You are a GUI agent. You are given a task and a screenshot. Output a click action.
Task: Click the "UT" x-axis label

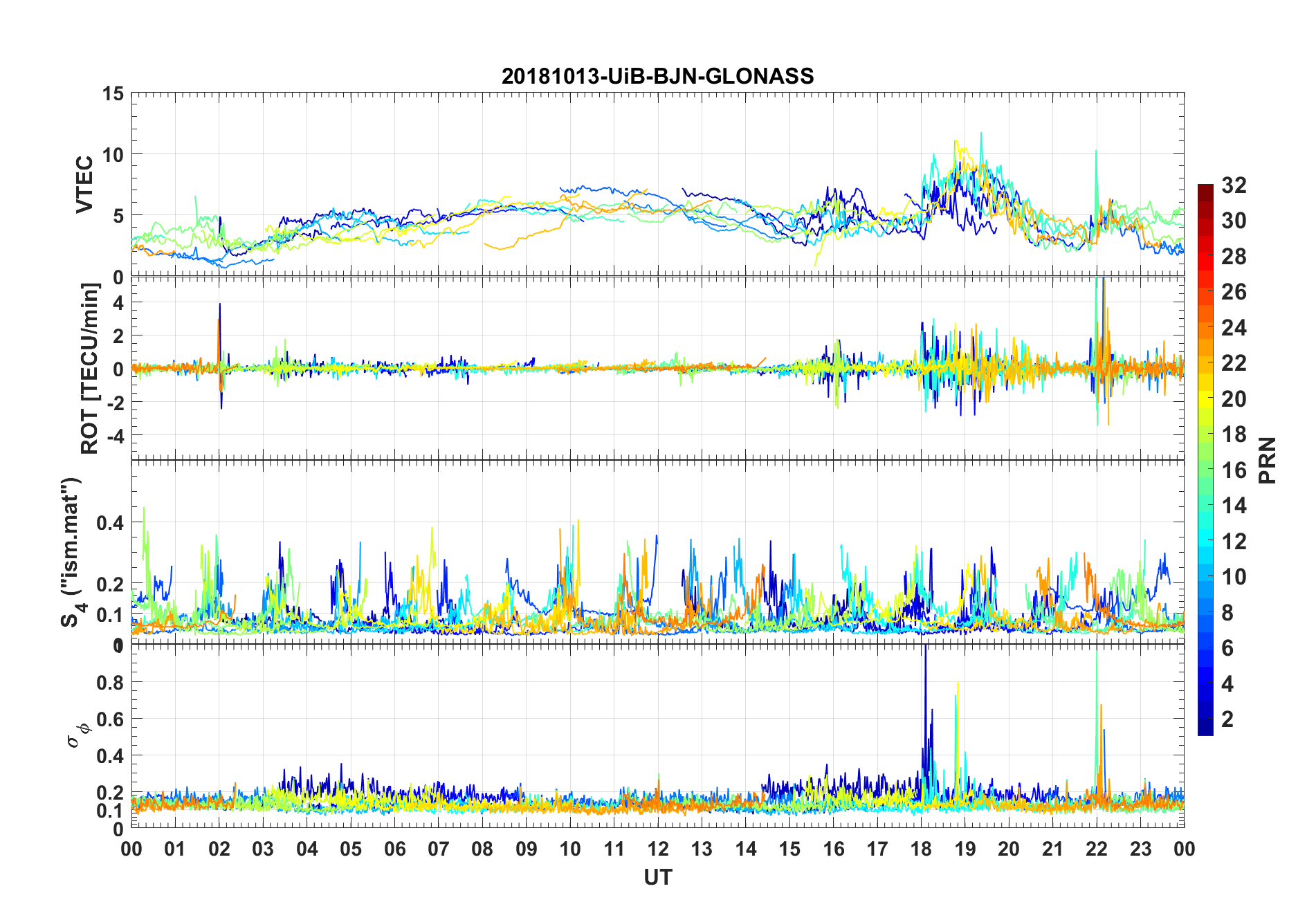tap(657, 877)
